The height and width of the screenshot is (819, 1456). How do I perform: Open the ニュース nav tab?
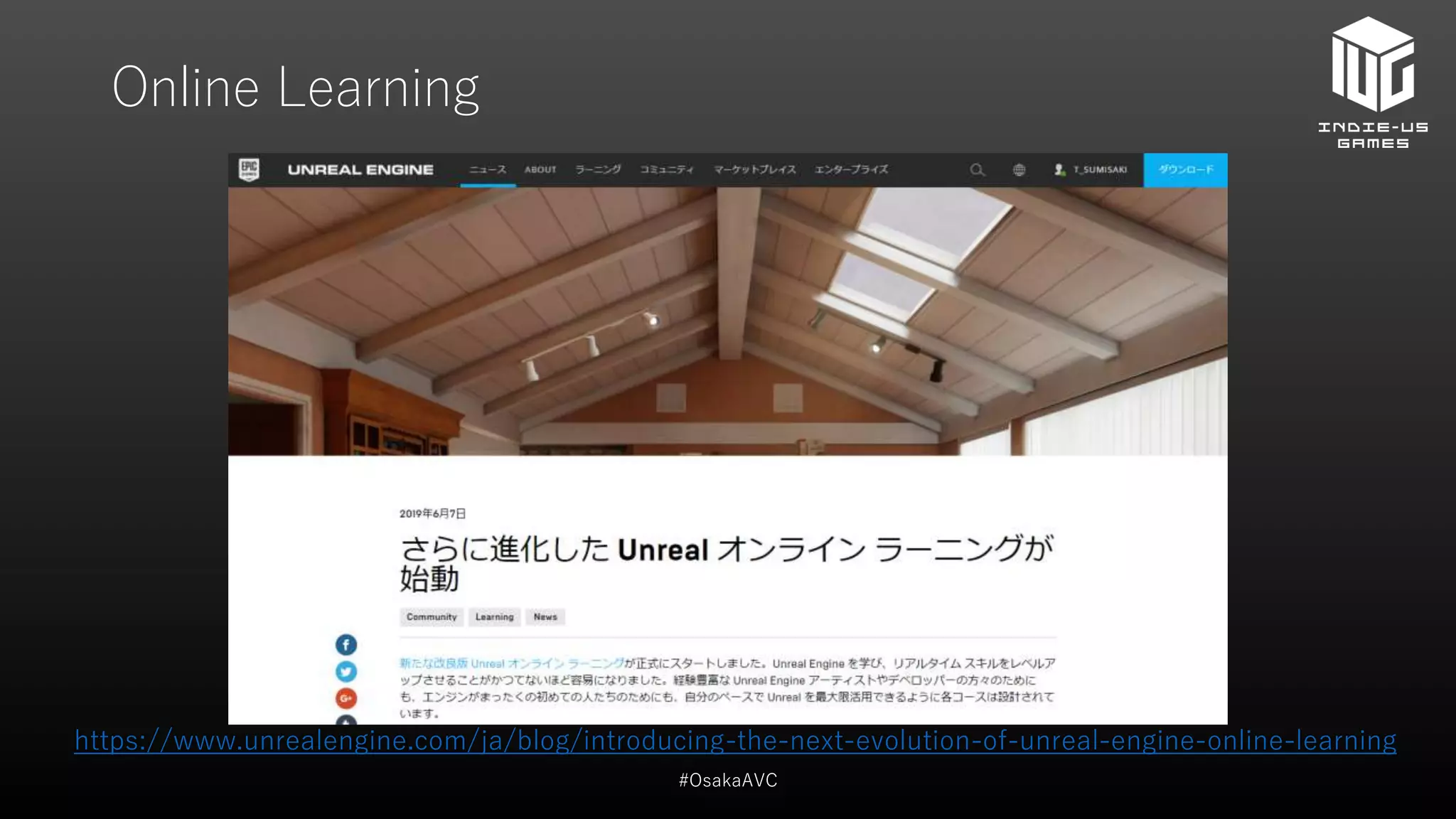488,170
